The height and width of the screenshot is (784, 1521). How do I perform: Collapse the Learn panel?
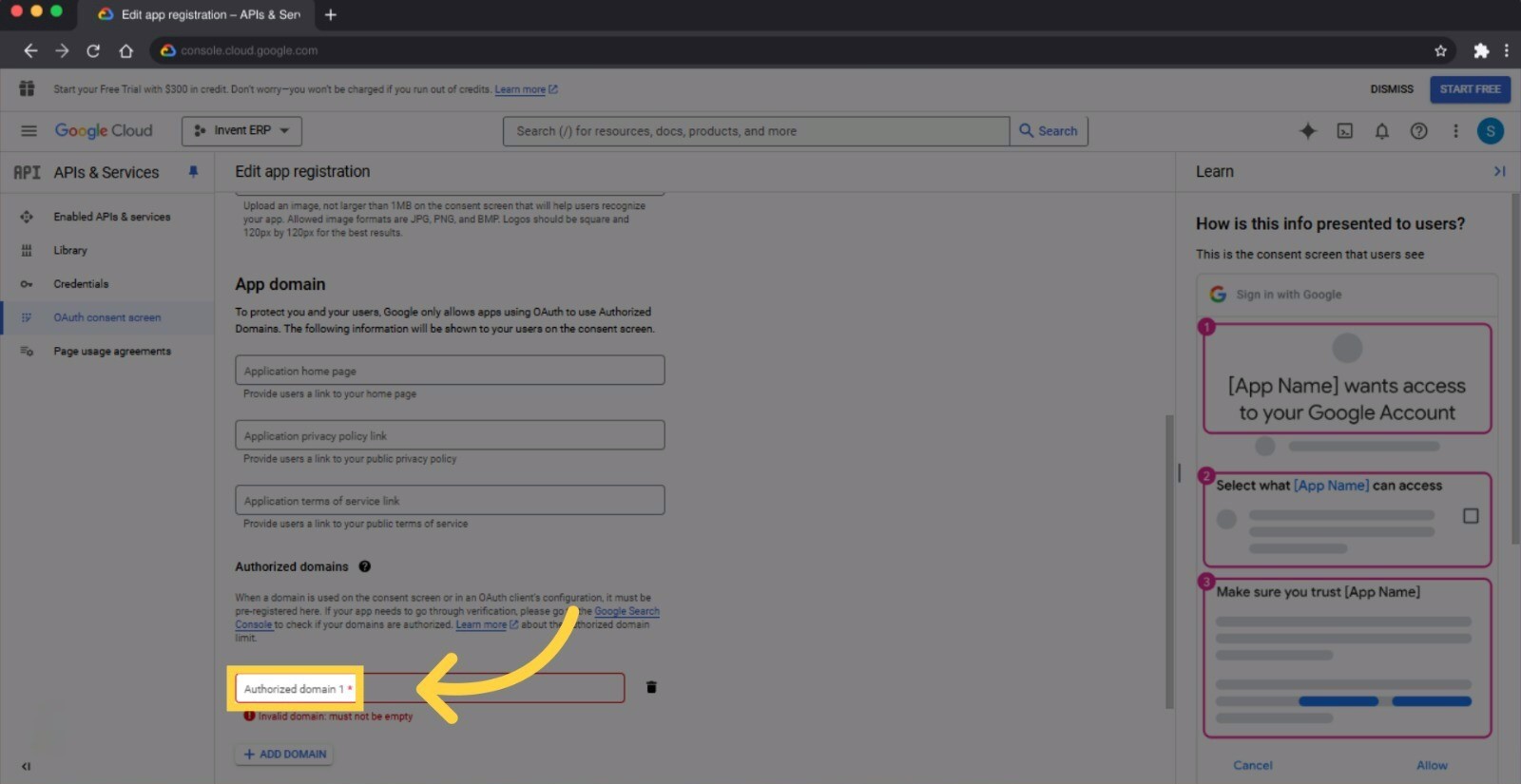click(x=1499, y=171)
